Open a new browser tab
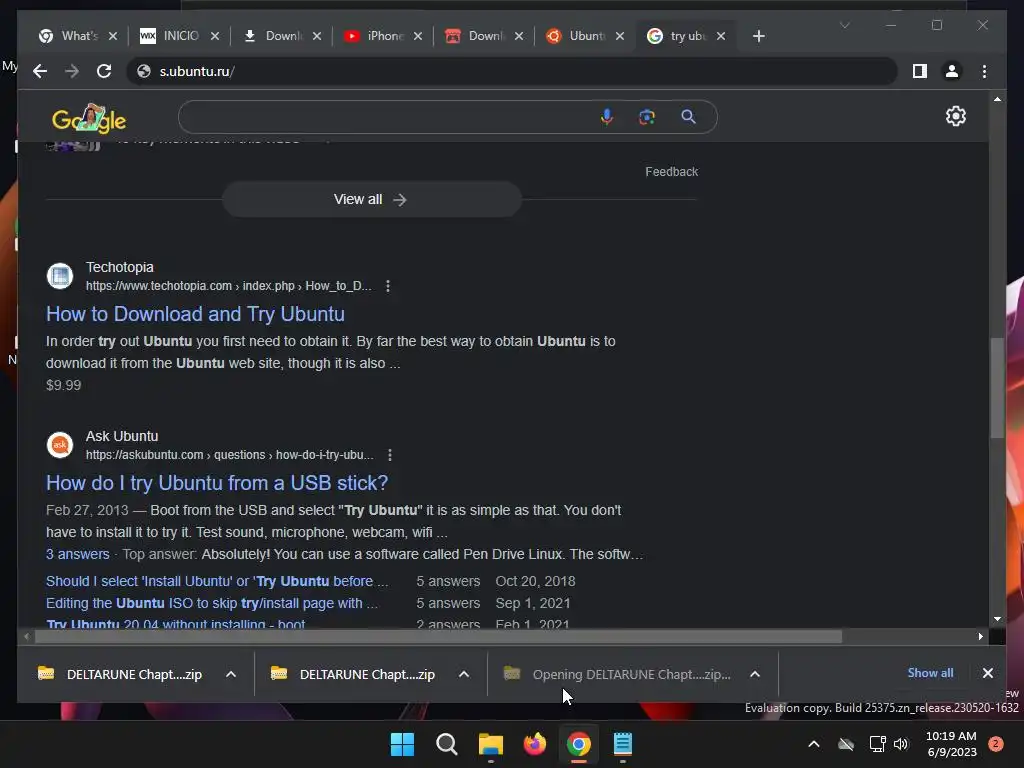The width and height of the screenshot is (1024, 768). (758, 36)
